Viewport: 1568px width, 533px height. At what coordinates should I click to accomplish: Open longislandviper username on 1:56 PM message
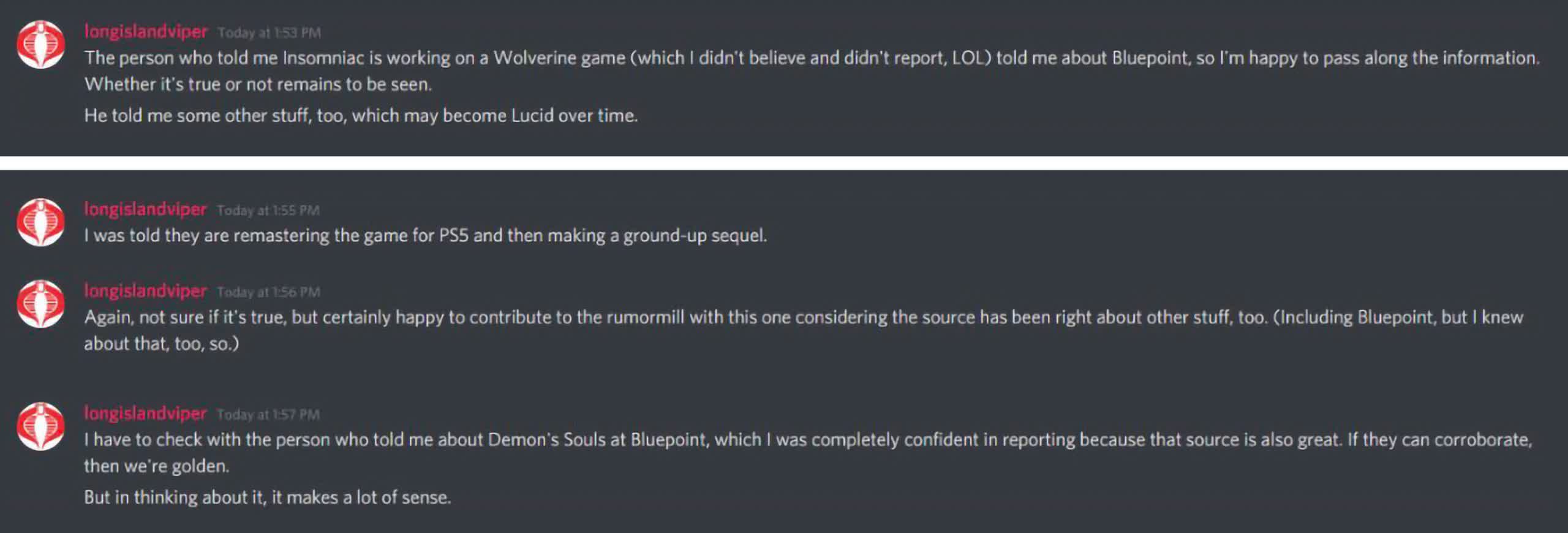(145, 290)
